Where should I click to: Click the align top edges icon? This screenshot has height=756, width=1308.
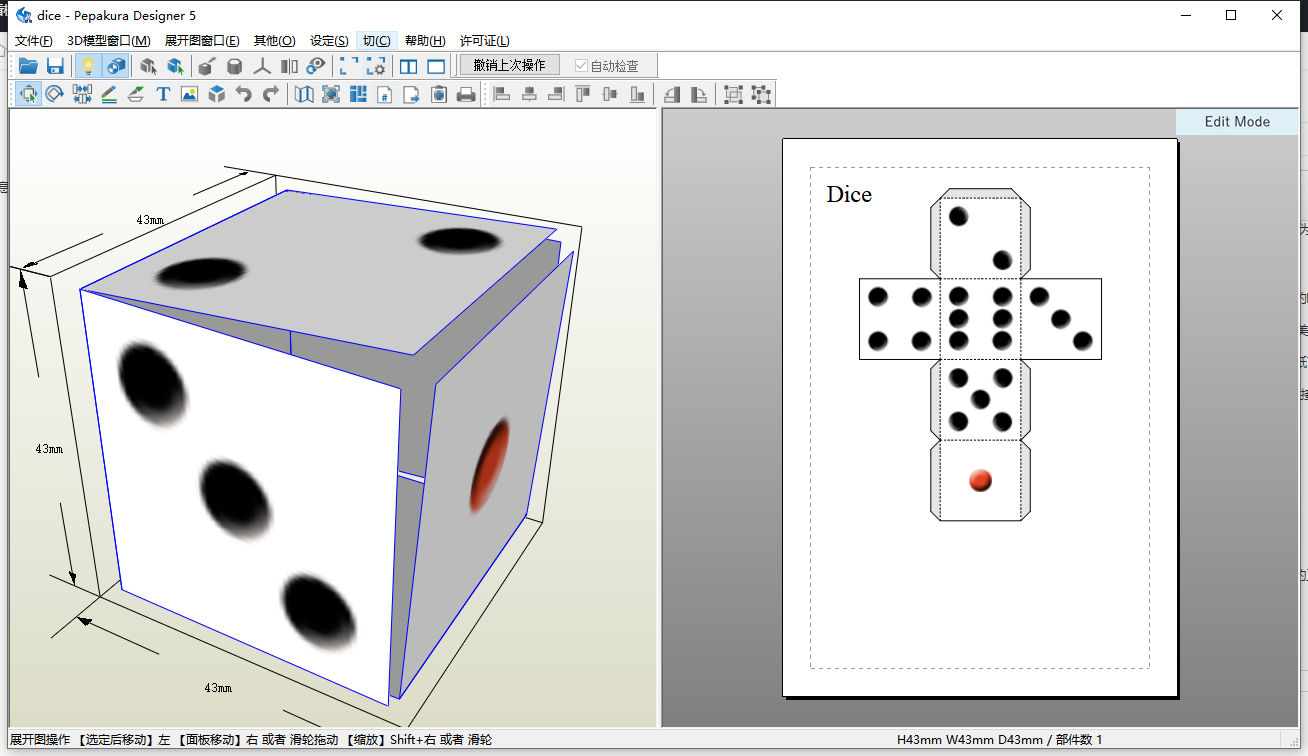(584, 94)
